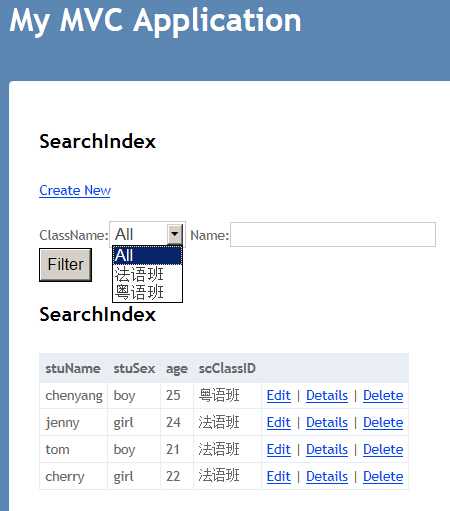Select the chenyang name cell
This screenshot has width=450, height=511.
click(x=74, y=396)
